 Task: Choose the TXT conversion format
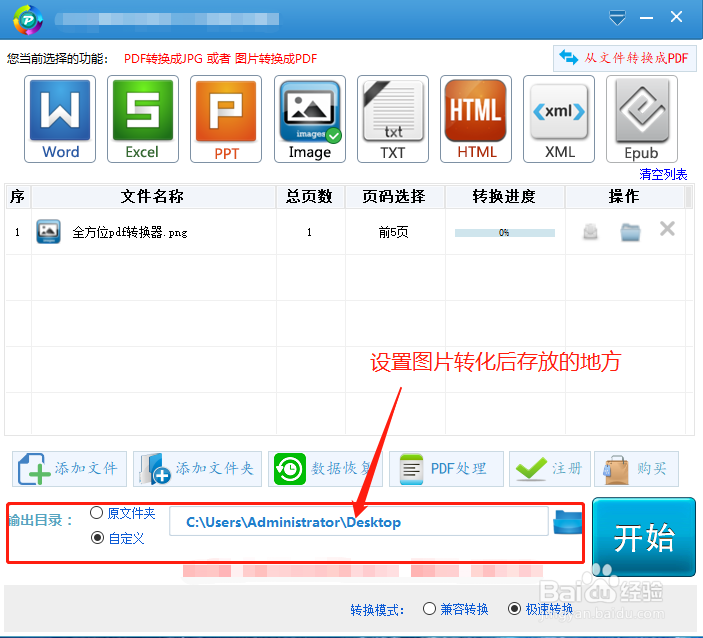393,119
